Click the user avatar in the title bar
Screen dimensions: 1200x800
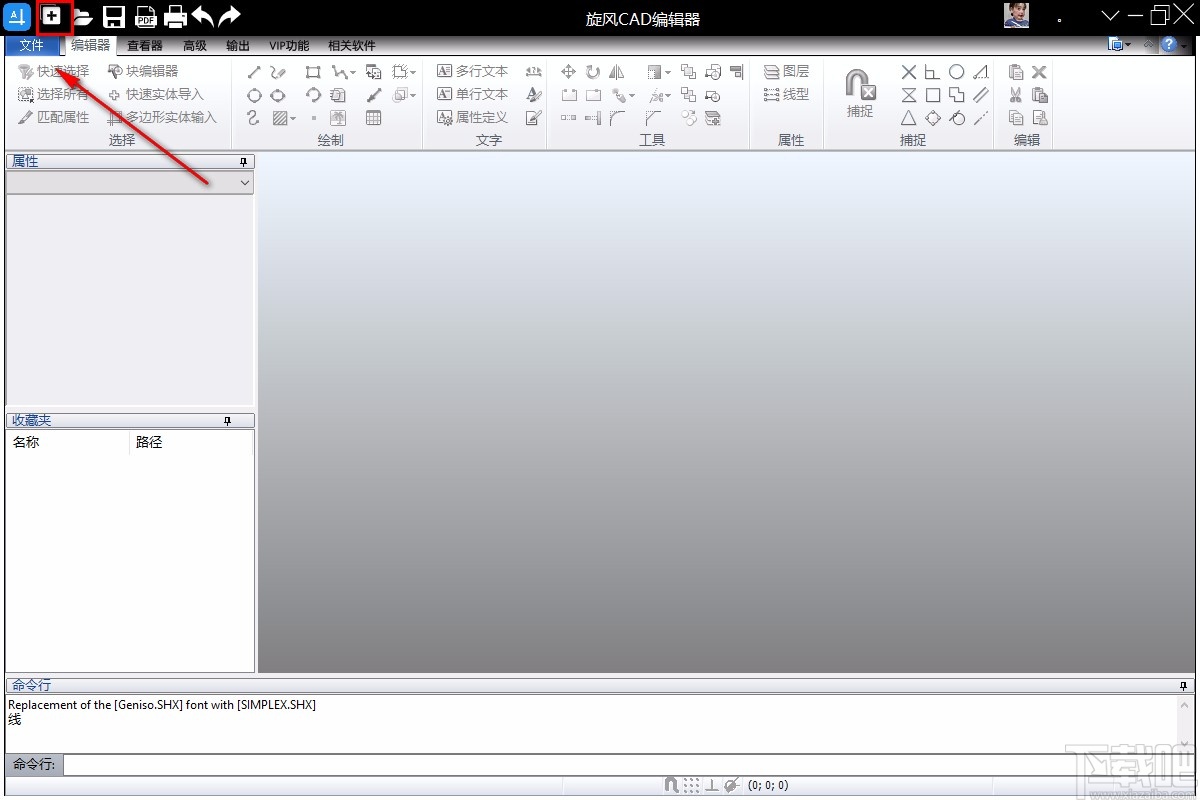(1017, 16)
